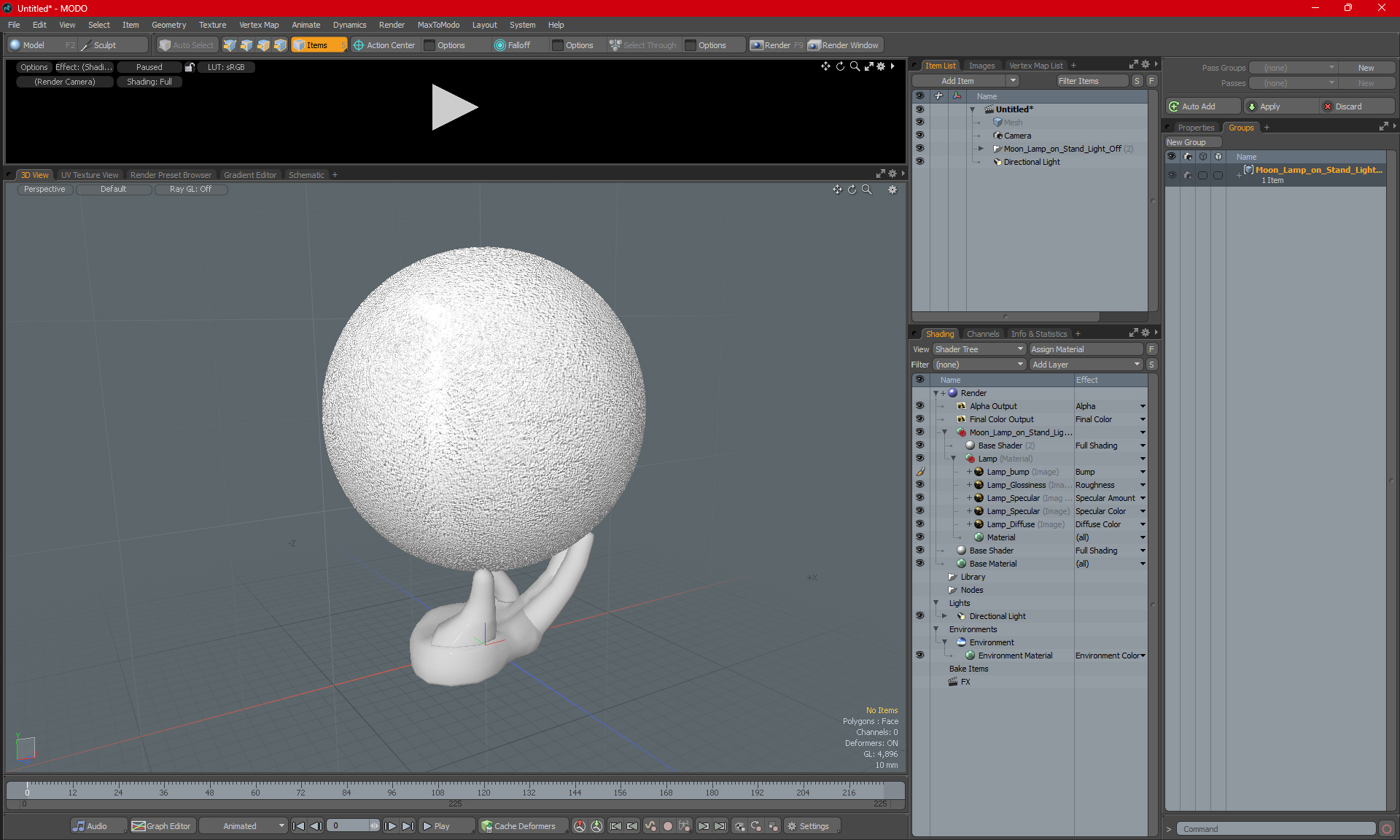The height and width of the screenshot is (840, 1400).
Task: Open the Vertex Map menu
Action: click(x=259, y=25)
